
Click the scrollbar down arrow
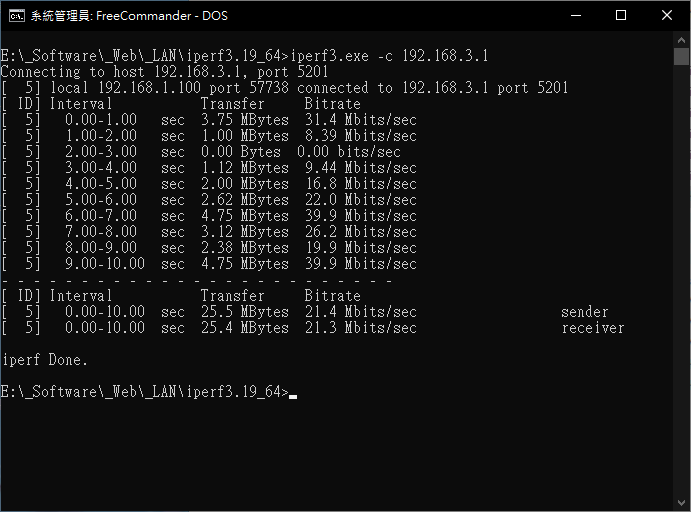(x=681, y=503)
